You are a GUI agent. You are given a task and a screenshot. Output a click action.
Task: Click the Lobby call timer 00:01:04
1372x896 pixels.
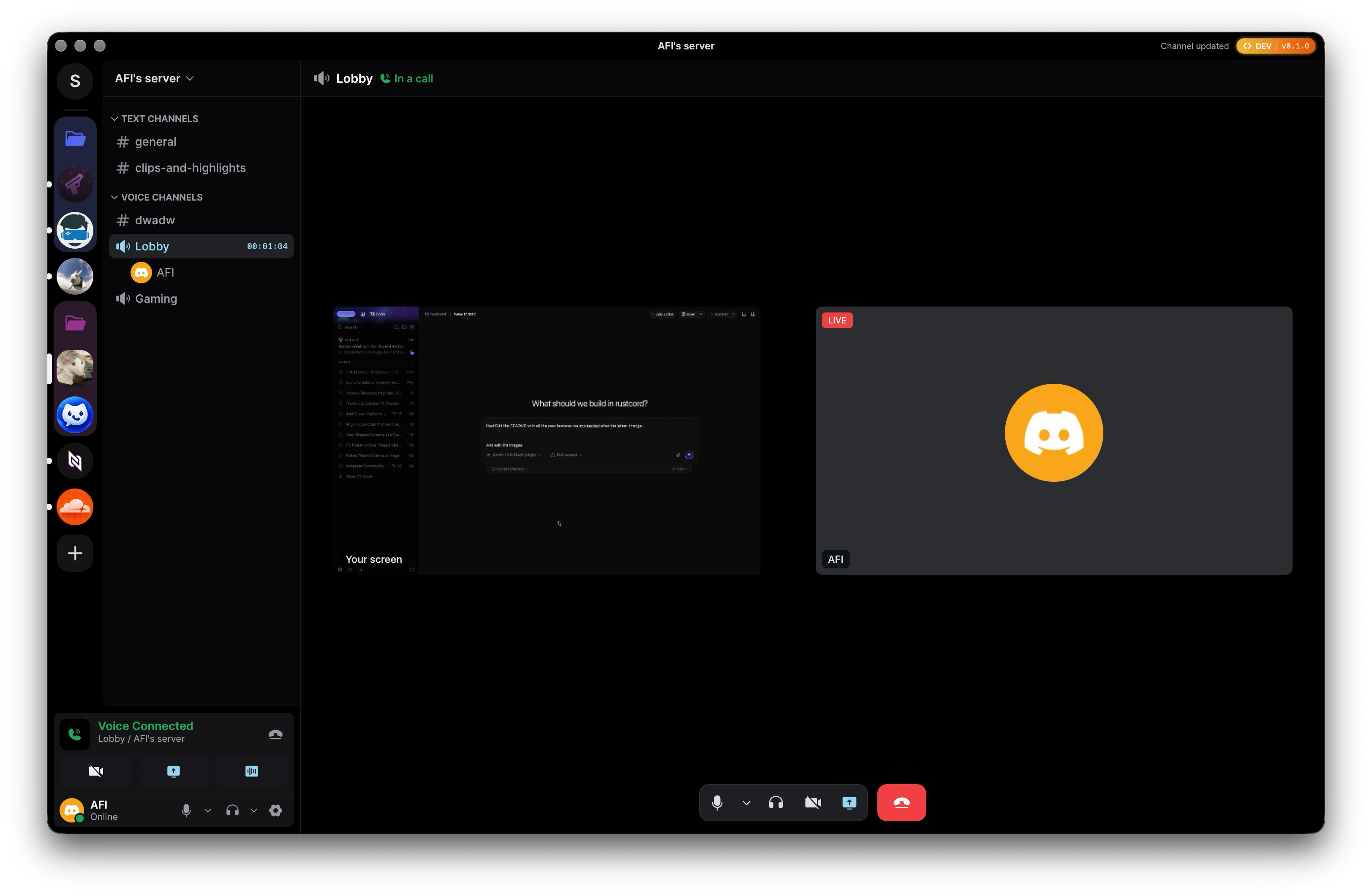coord(267,246)
